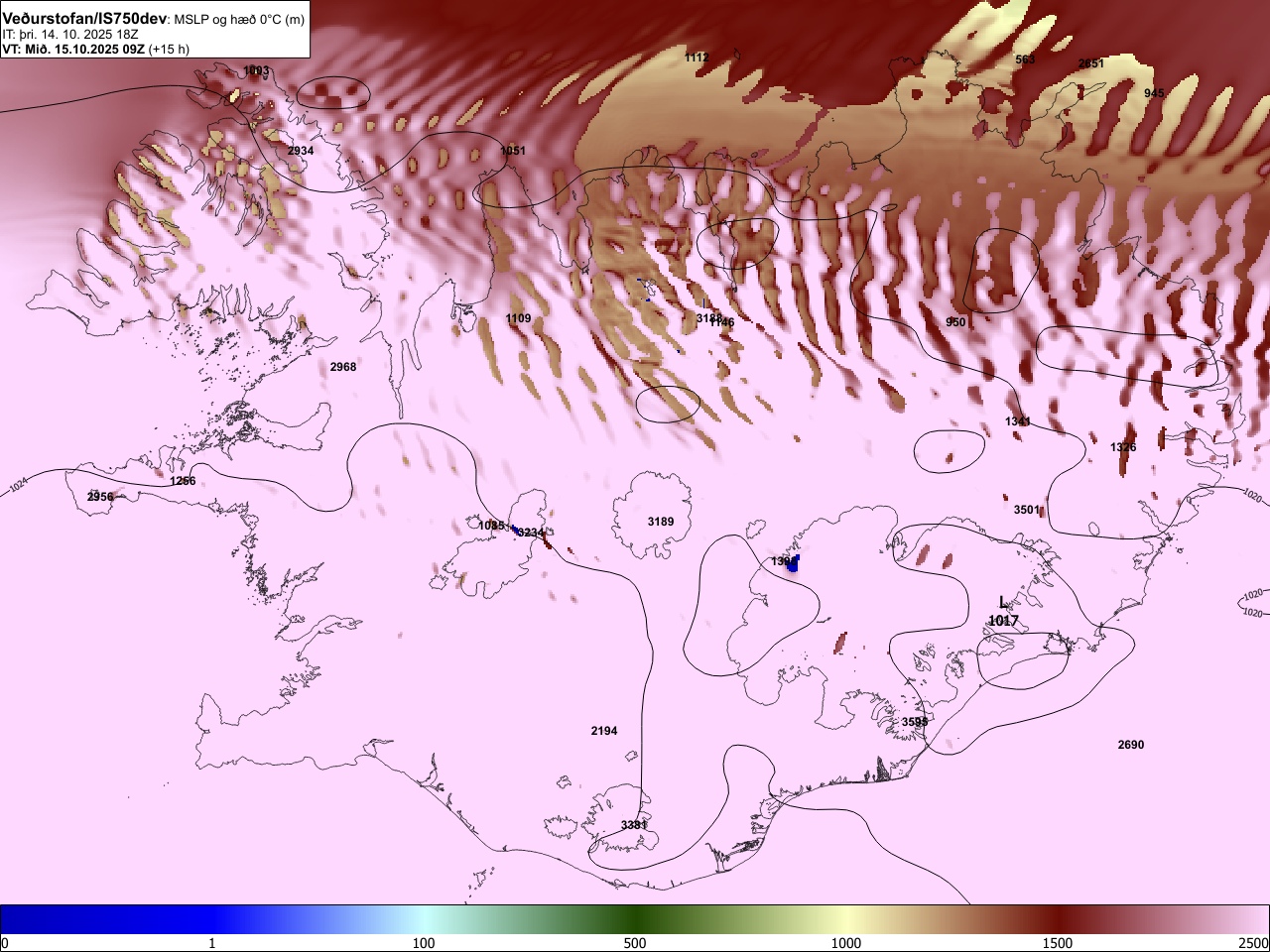Click the 'MSLP og hæð 0°C (m)' caption
This screenshot has width=1270, height=952.
pos(239,20)
